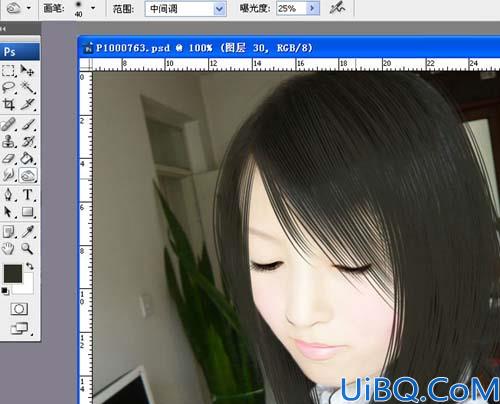This screenshot has width=500, height=404.
Task: Reset default foreground and background colors
Action: (5, 291)
